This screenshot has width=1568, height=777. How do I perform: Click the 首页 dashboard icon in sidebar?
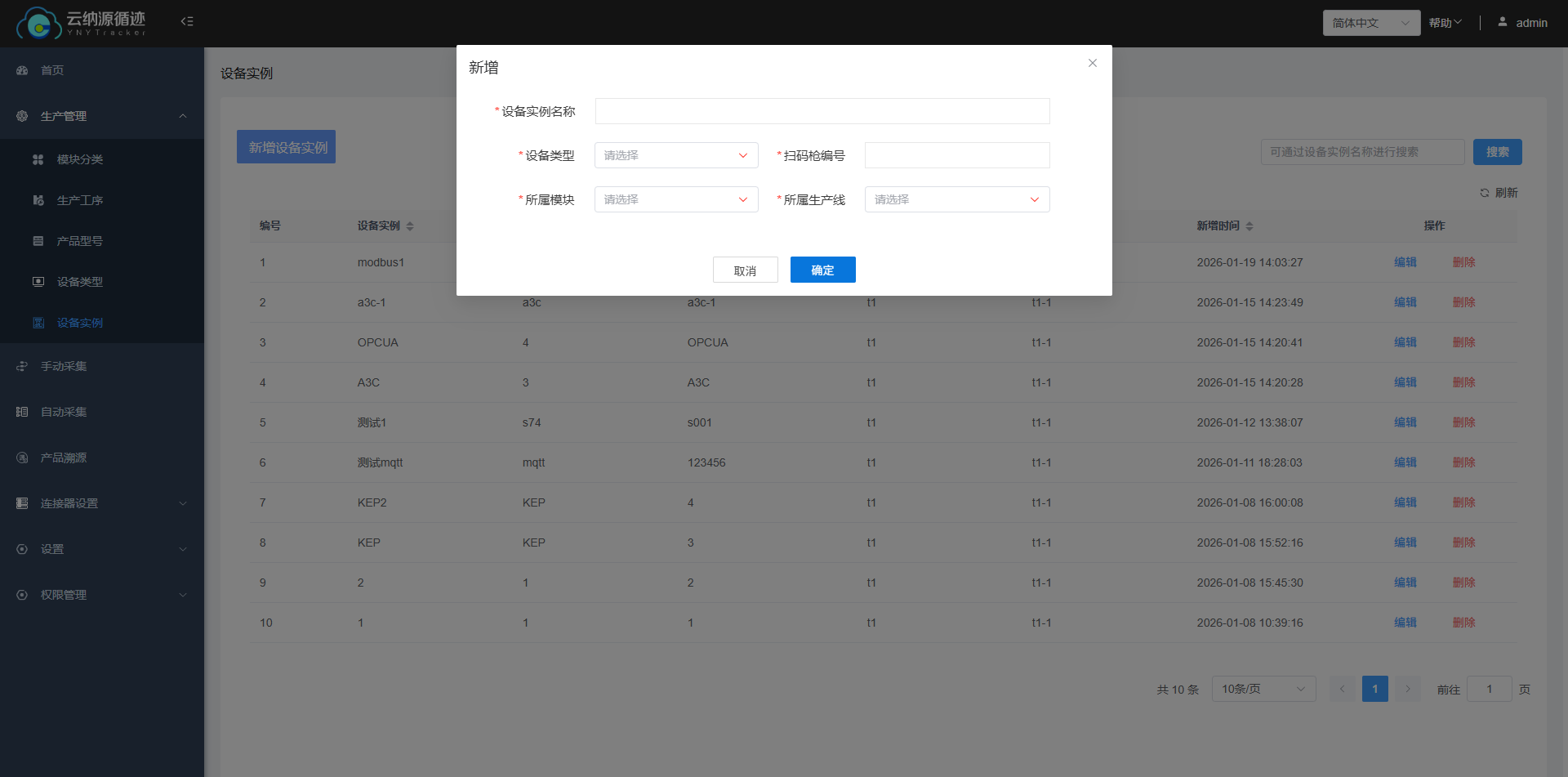22,70
